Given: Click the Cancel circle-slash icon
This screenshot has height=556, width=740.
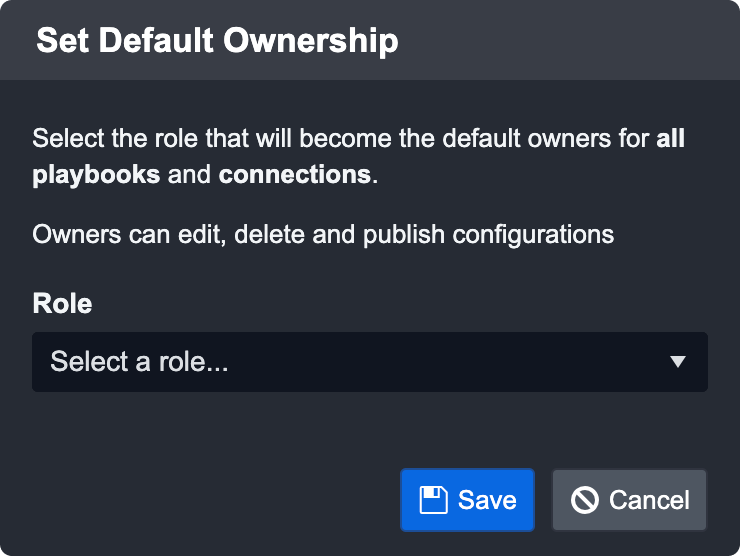Looking at the screenshot, I should tap(585, 500).
